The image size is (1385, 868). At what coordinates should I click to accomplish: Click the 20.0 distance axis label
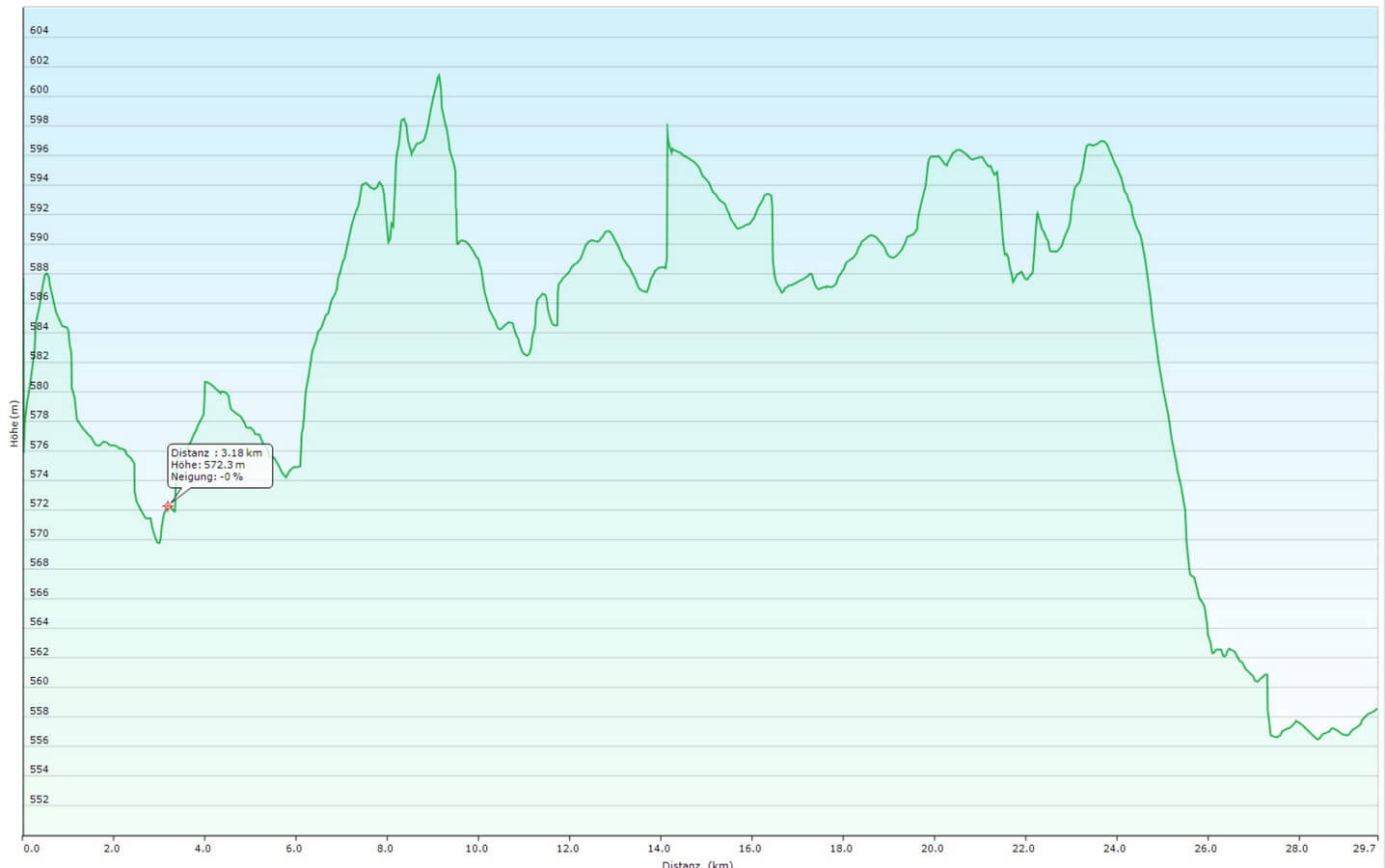pos(933,849)
